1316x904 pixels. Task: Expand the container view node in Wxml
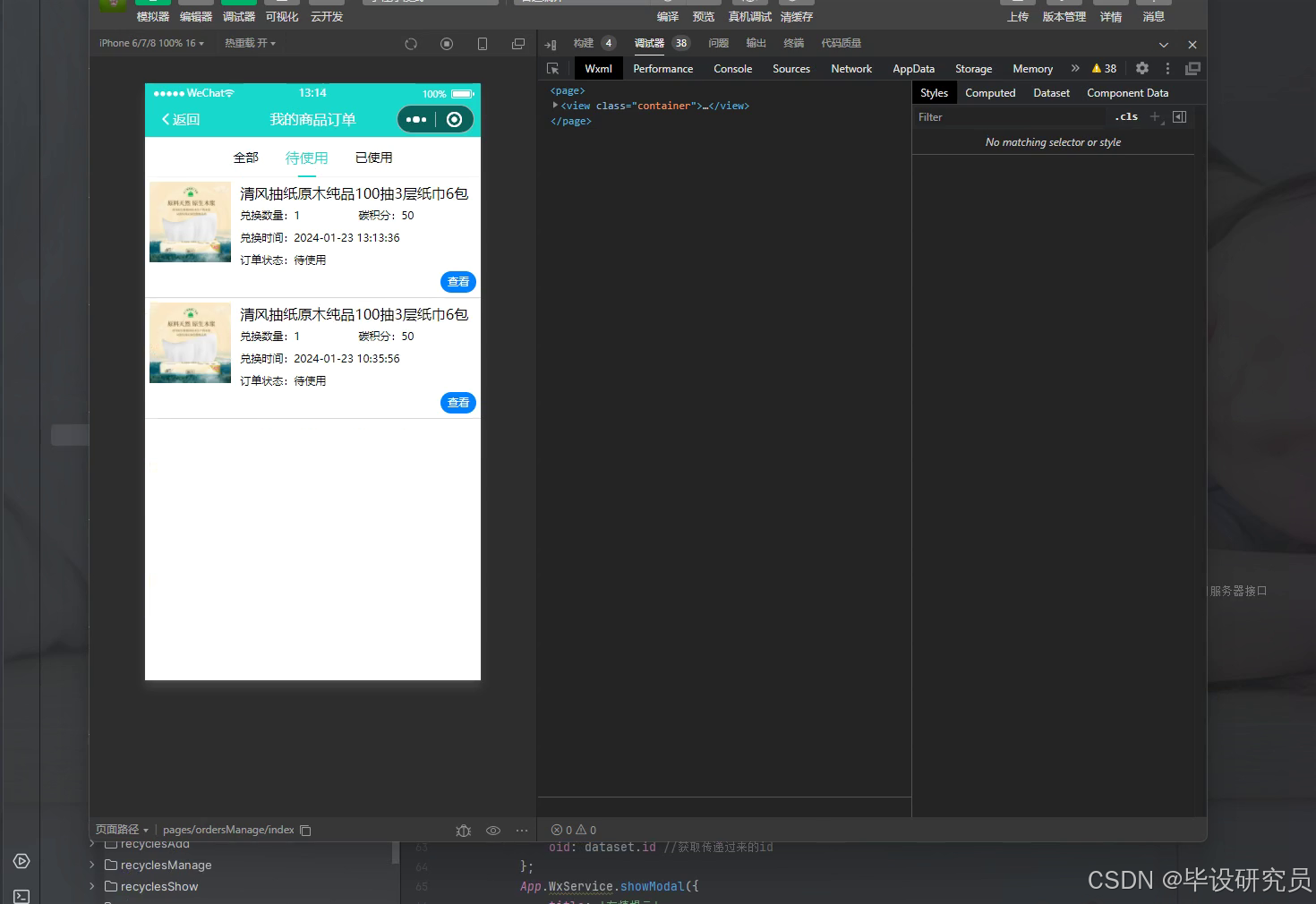click(x=555, y=106)
